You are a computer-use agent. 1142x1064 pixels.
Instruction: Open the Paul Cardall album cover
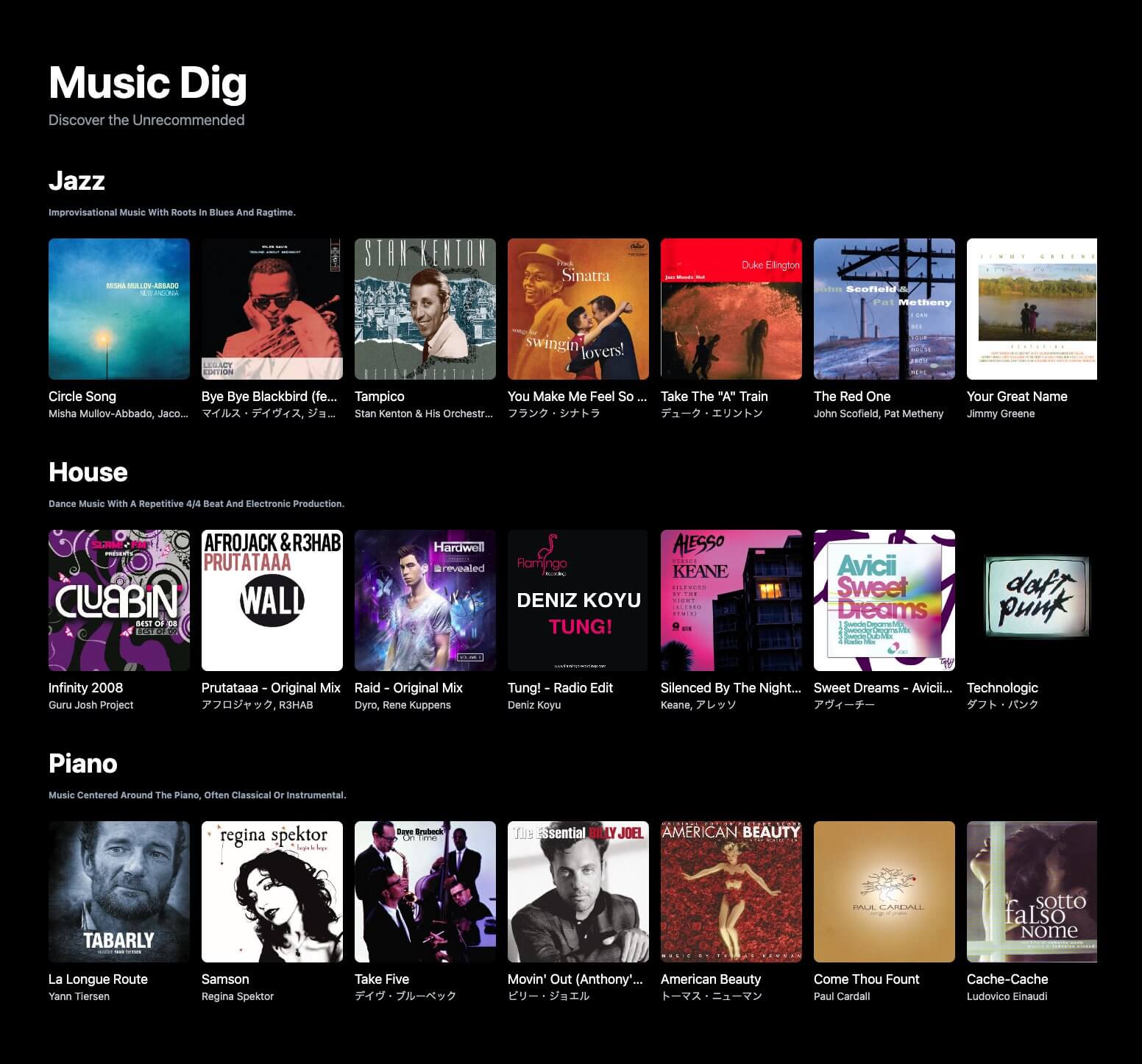pyautogui.click(x=884, y=892)
